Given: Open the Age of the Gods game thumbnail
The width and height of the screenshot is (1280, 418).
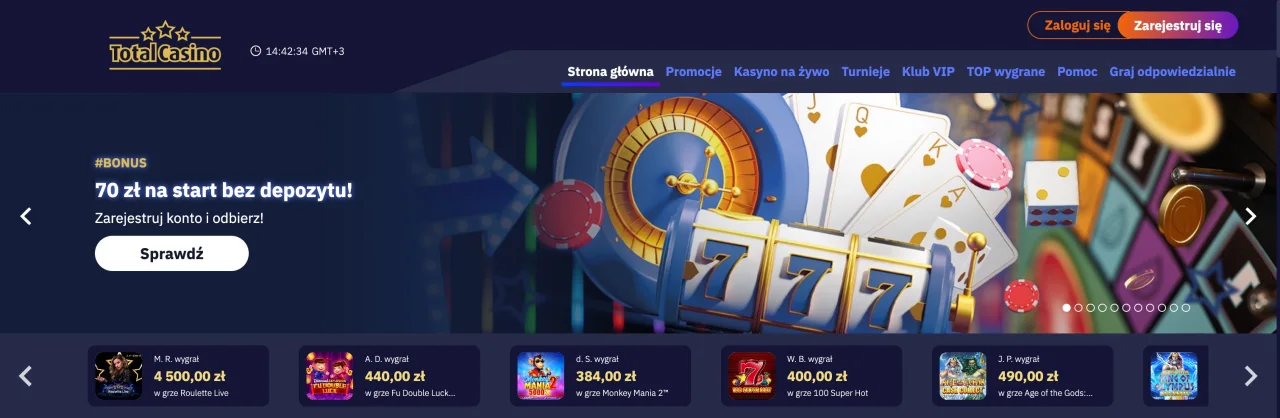Looking at the screenshot, I should pos(962,376).
